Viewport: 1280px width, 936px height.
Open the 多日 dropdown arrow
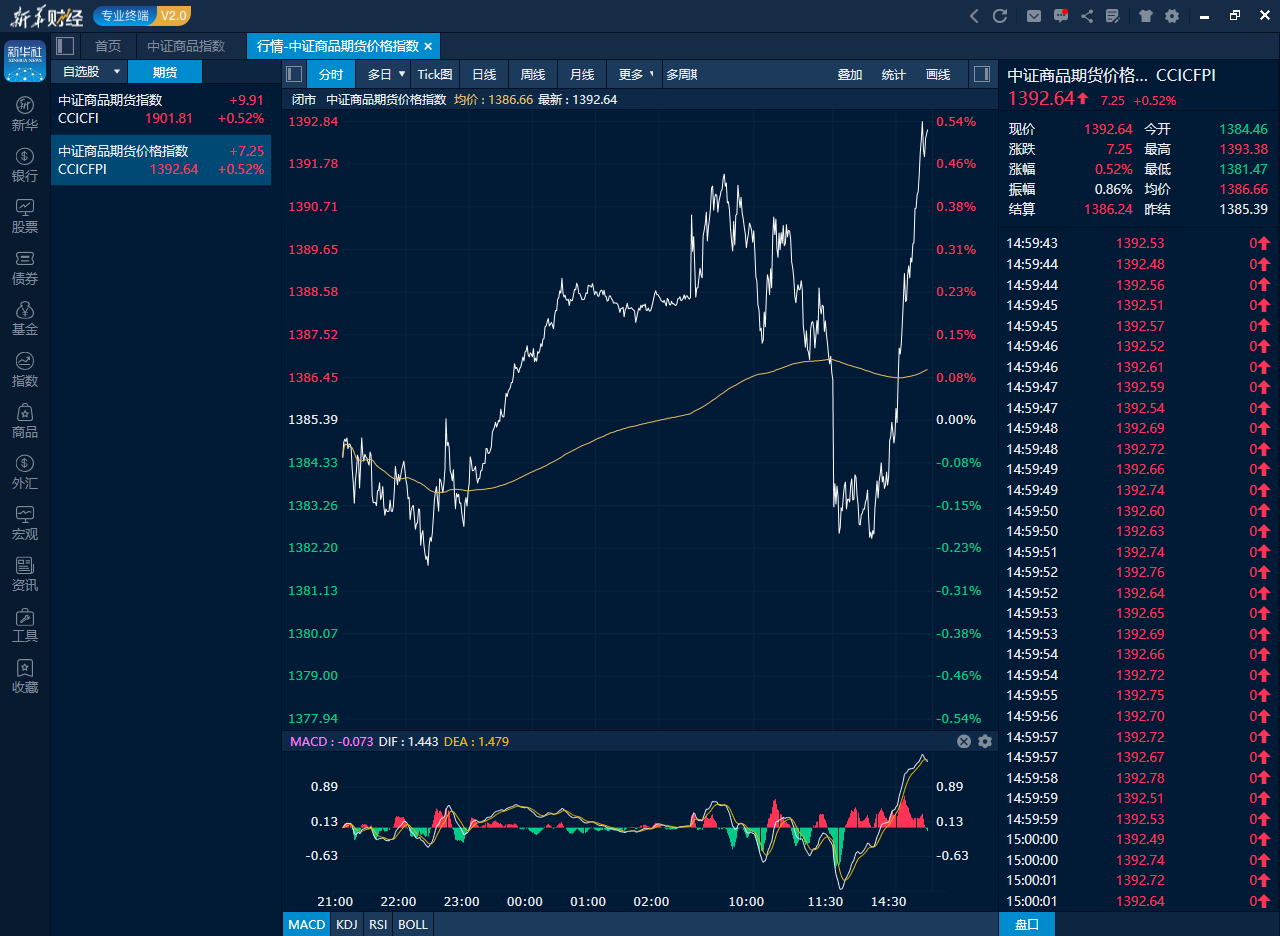click(402, 74)
